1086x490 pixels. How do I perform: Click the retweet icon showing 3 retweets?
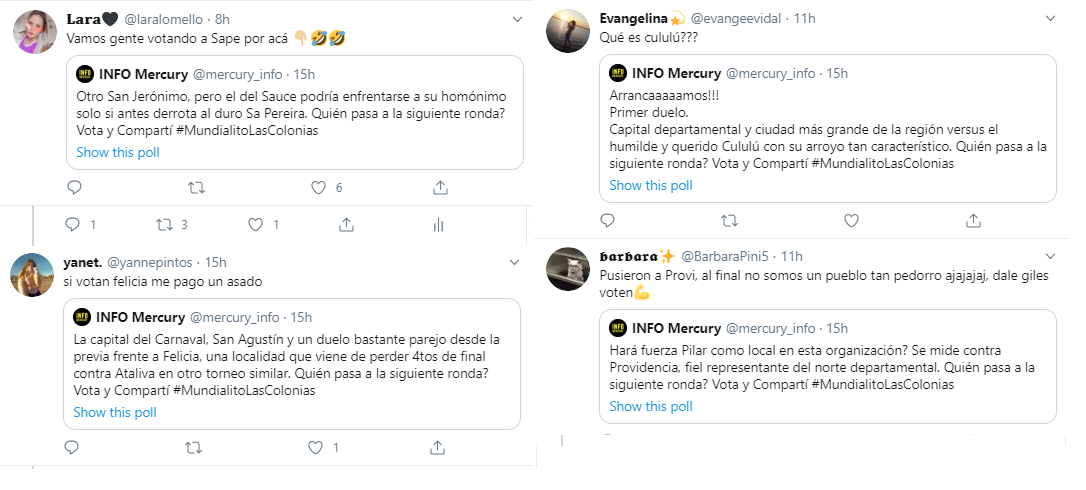(163, 224)
